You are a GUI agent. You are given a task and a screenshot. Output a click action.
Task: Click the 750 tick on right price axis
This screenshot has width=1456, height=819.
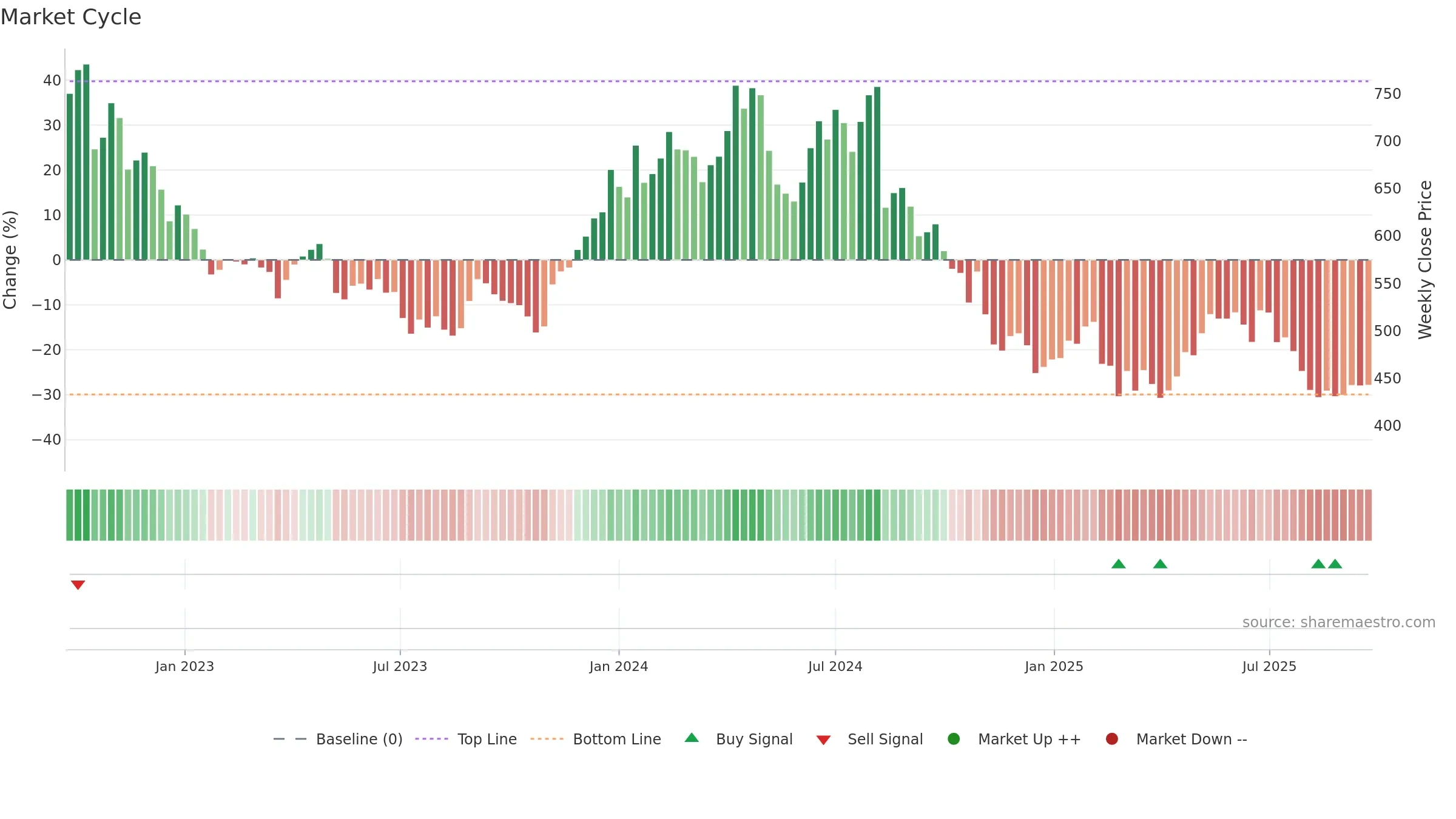(1387, 93)
